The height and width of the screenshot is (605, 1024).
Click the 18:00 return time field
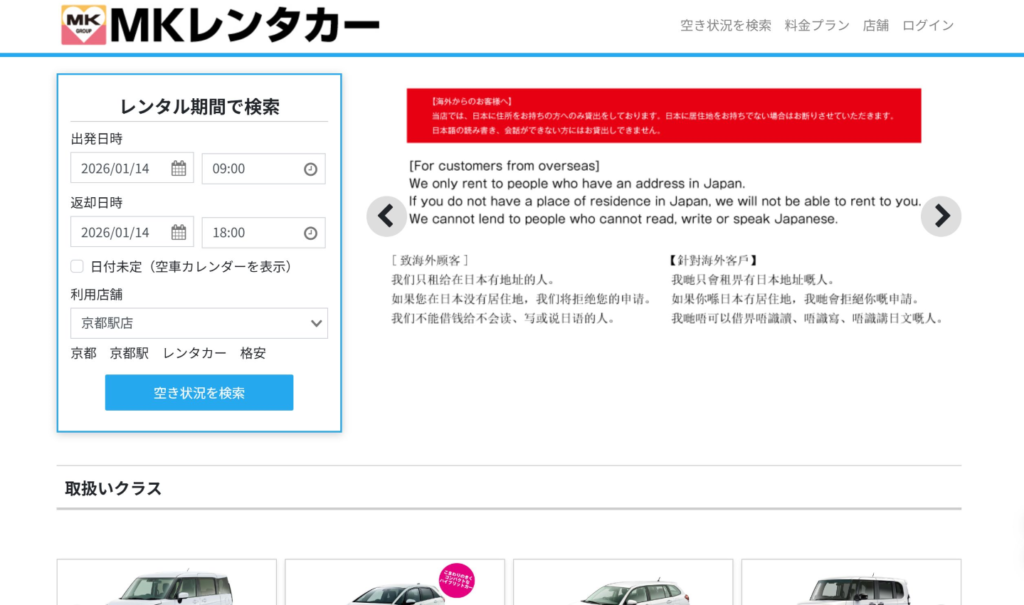(250, 233)
